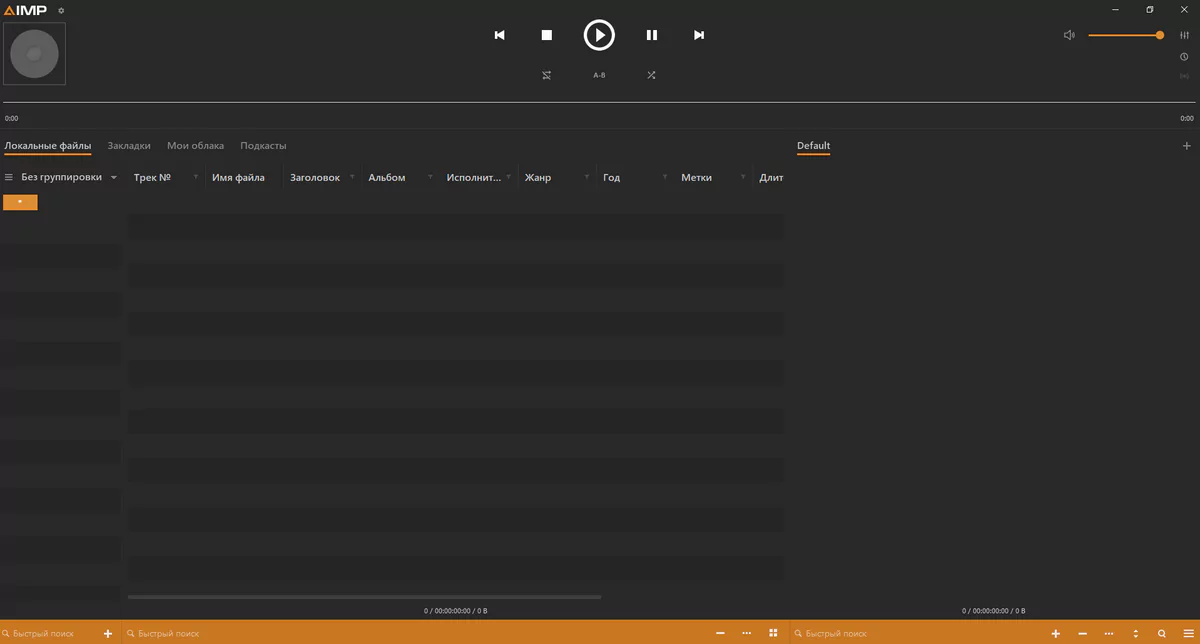Open filter dropdown for Альбом column
Screen dimensions: 1200x644
tap(430, 178)
